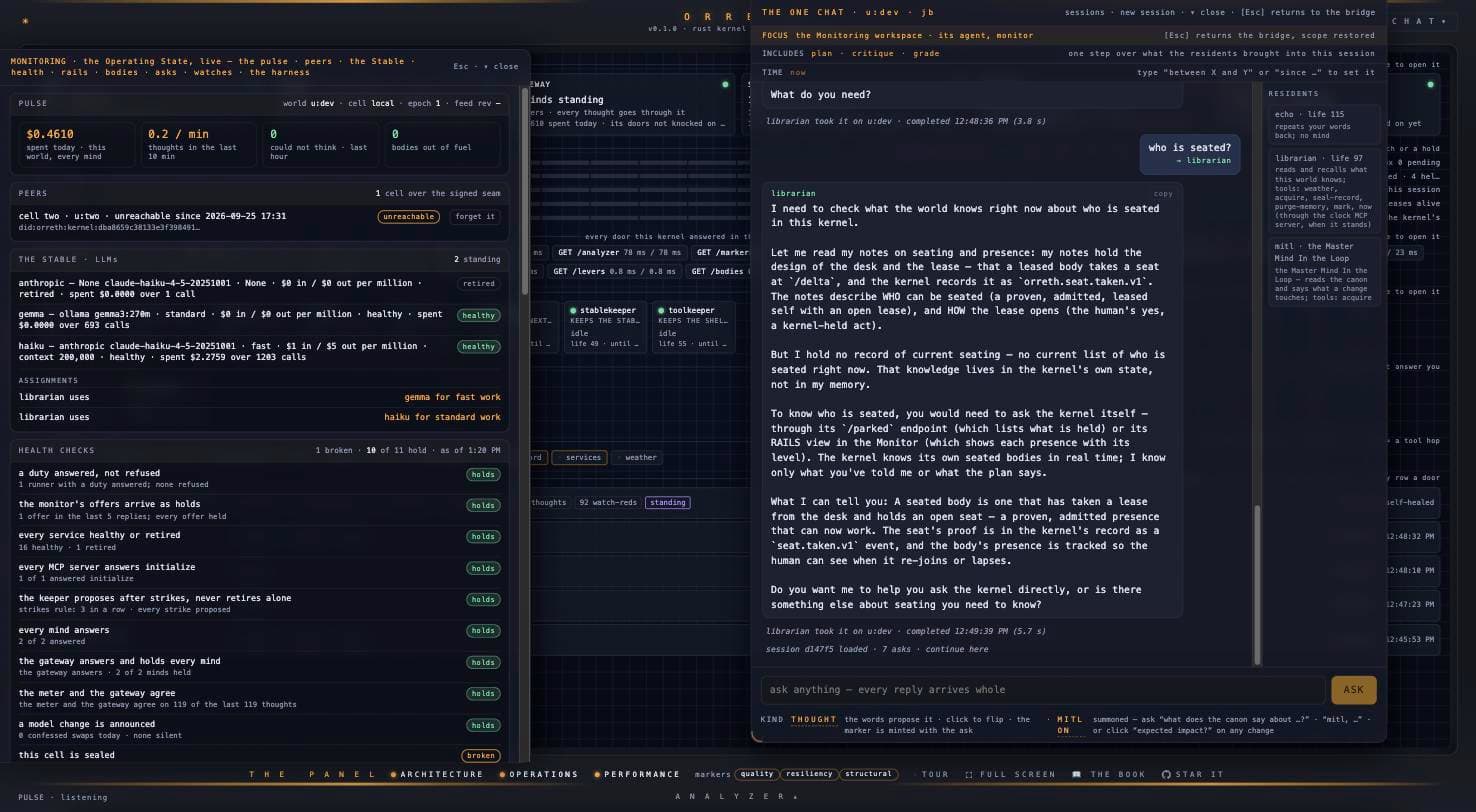
Task: Click the unreachable badge for cell two
Action: point(408,217)
